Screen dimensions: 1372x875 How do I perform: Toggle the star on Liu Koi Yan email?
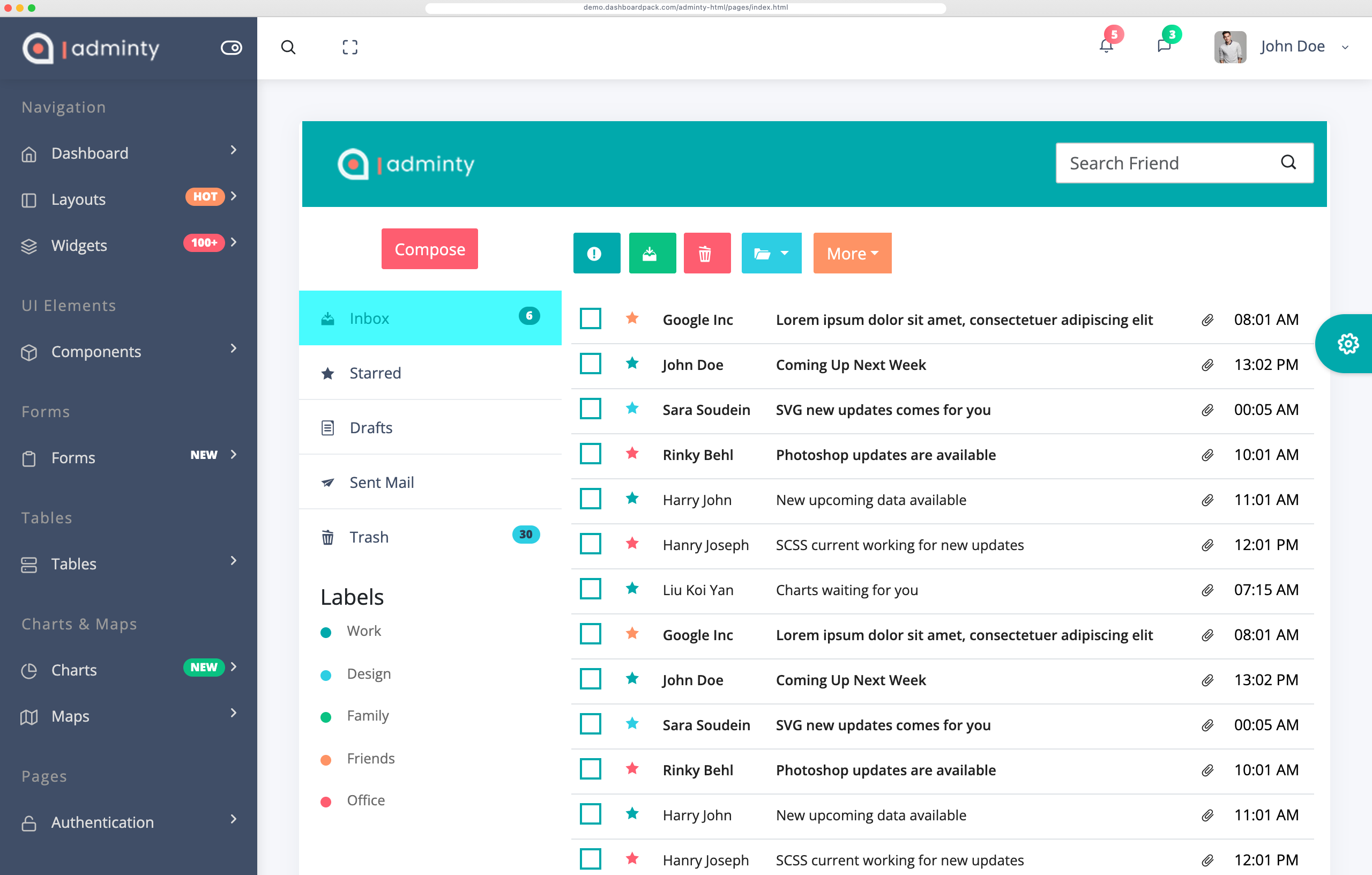pyautogui.click(x=632, y=588)
